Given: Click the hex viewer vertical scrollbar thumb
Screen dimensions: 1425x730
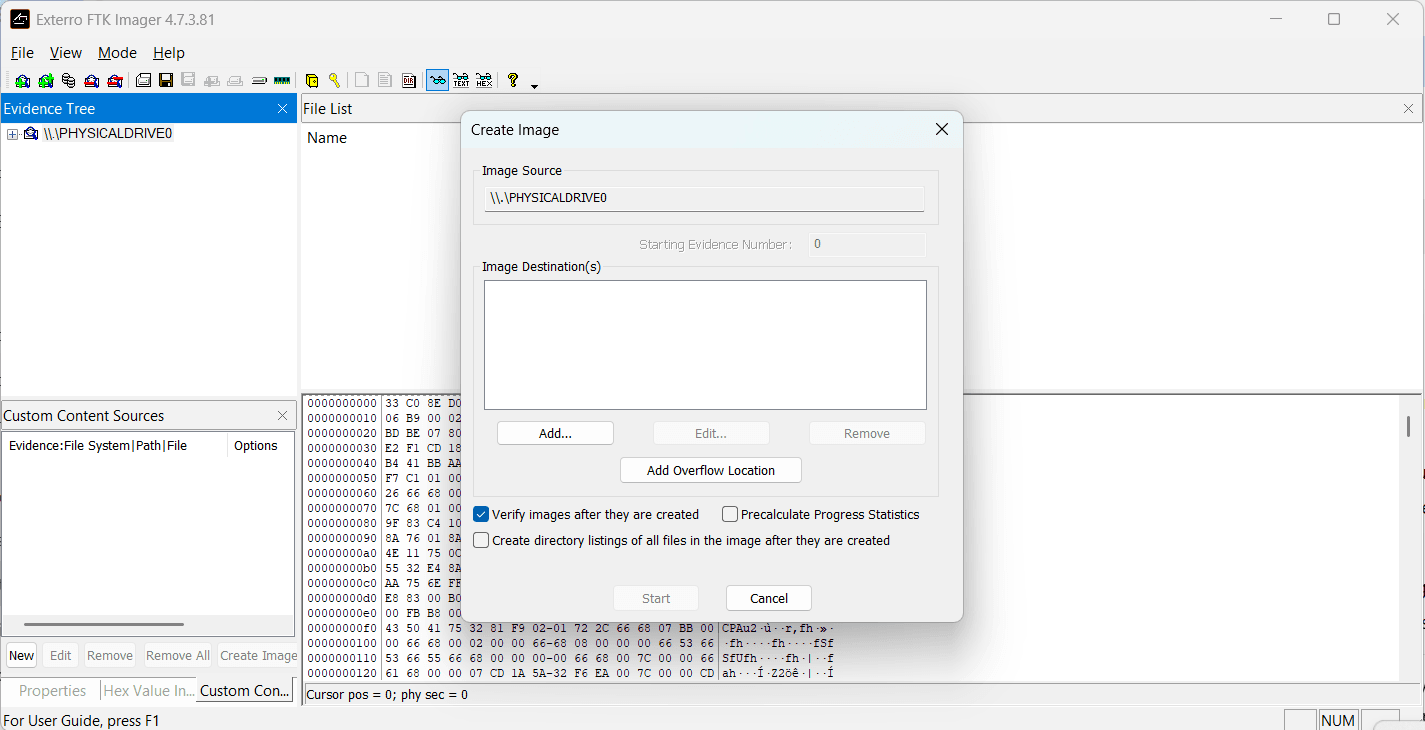Looking at the screenshot, I should click(1408, 427).
